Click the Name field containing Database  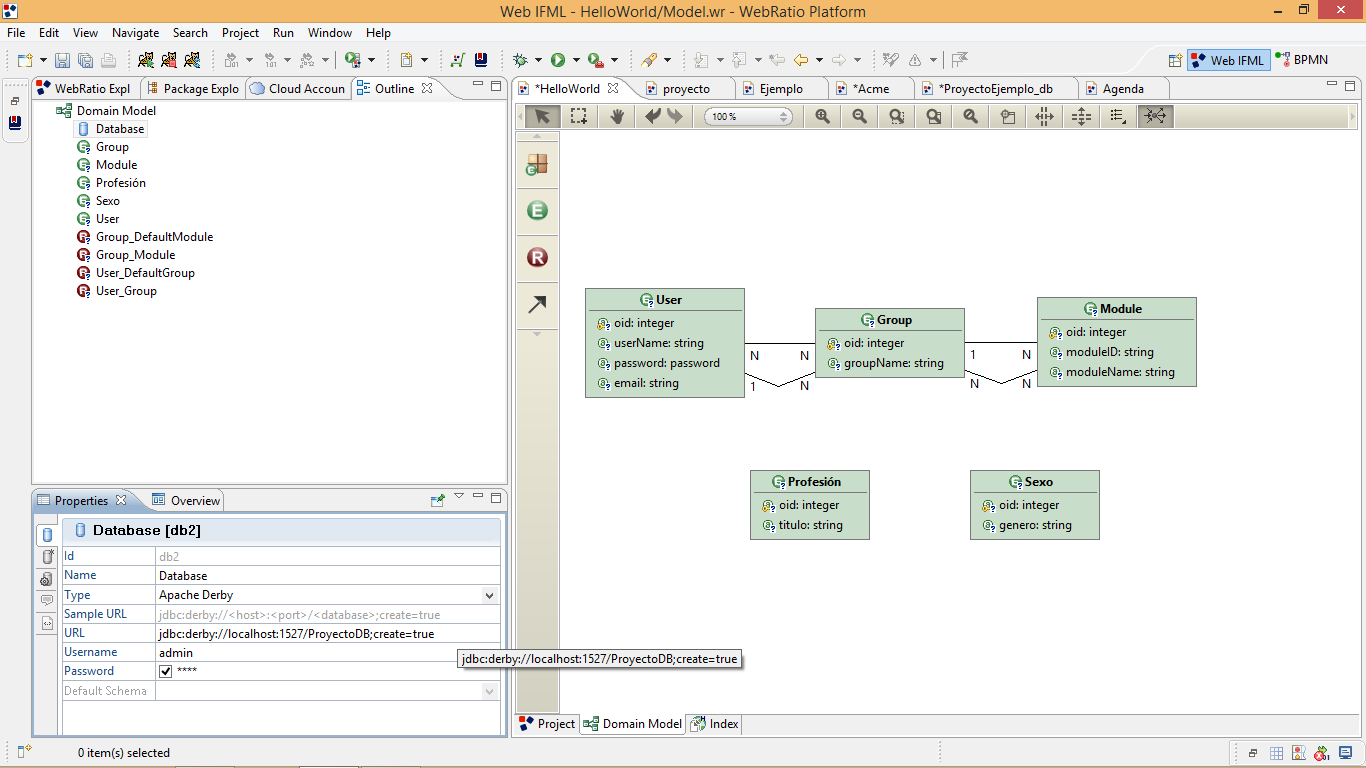point(328,576)
